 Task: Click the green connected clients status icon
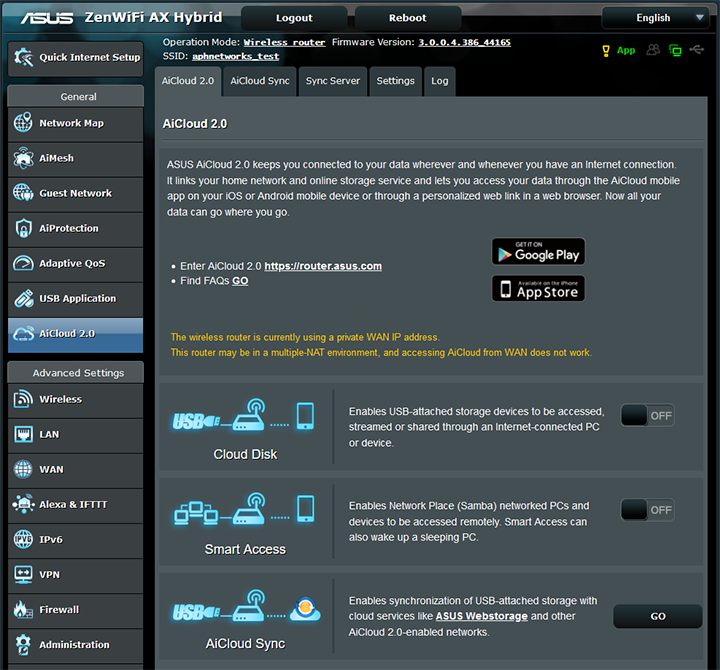click(x=675, y=50)
